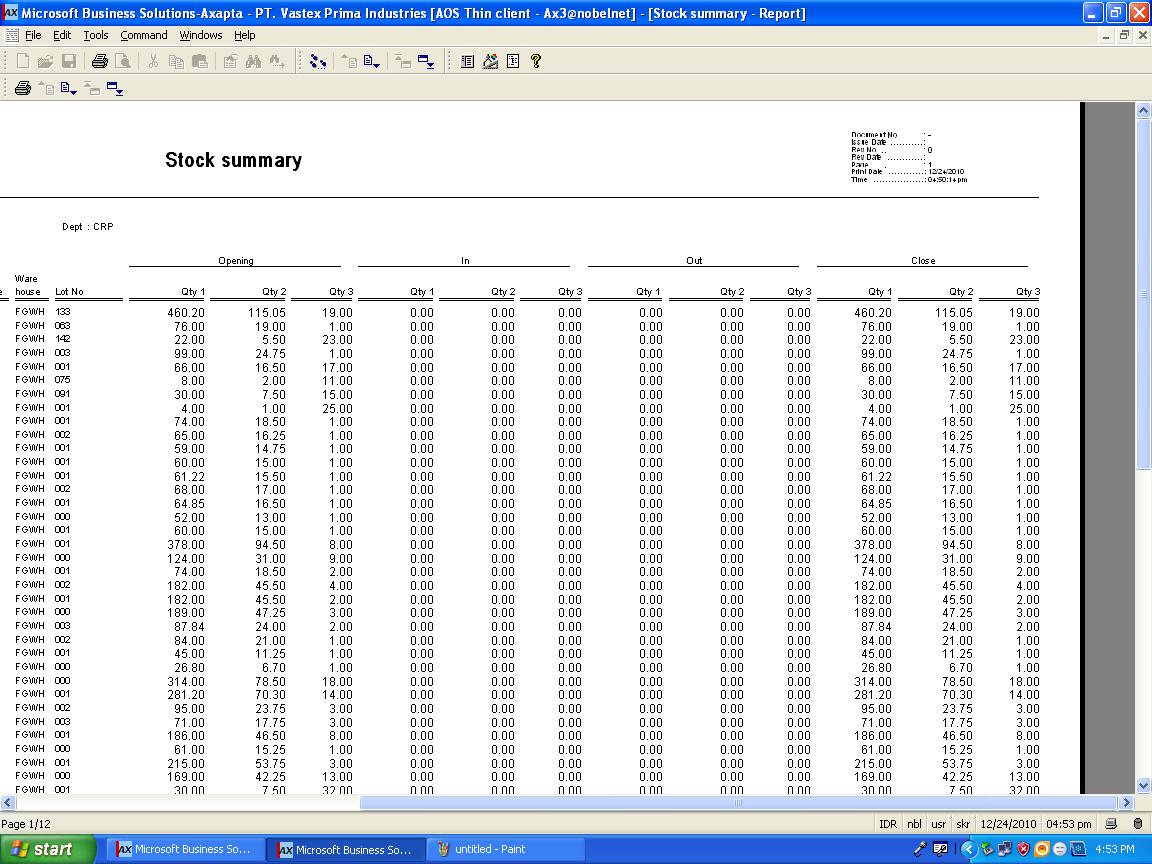This screenshot has width=1152, height=864.
Task: Expand hidden tray icons with chevron
Action: coord(968,849)
